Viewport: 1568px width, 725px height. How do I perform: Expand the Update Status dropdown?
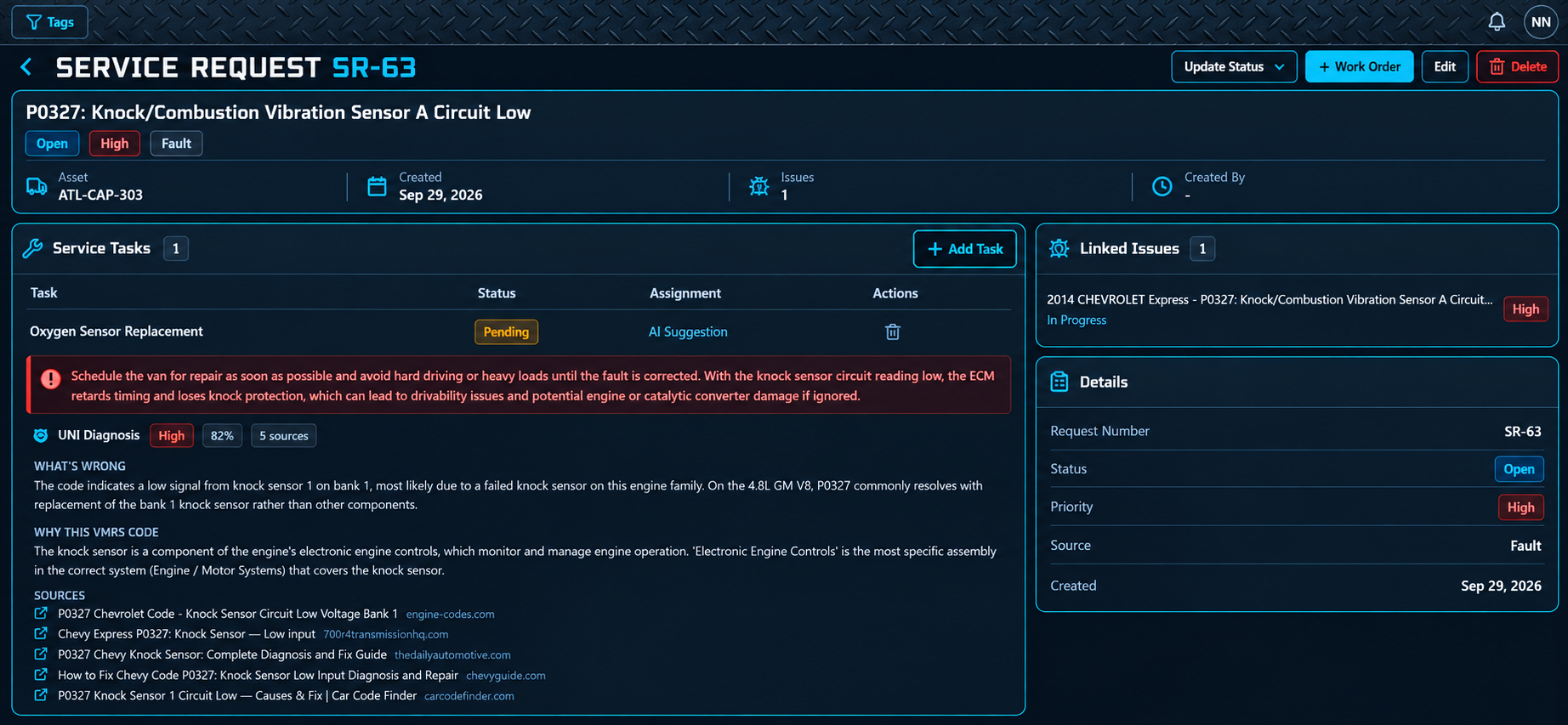[x=1234, y=66]
